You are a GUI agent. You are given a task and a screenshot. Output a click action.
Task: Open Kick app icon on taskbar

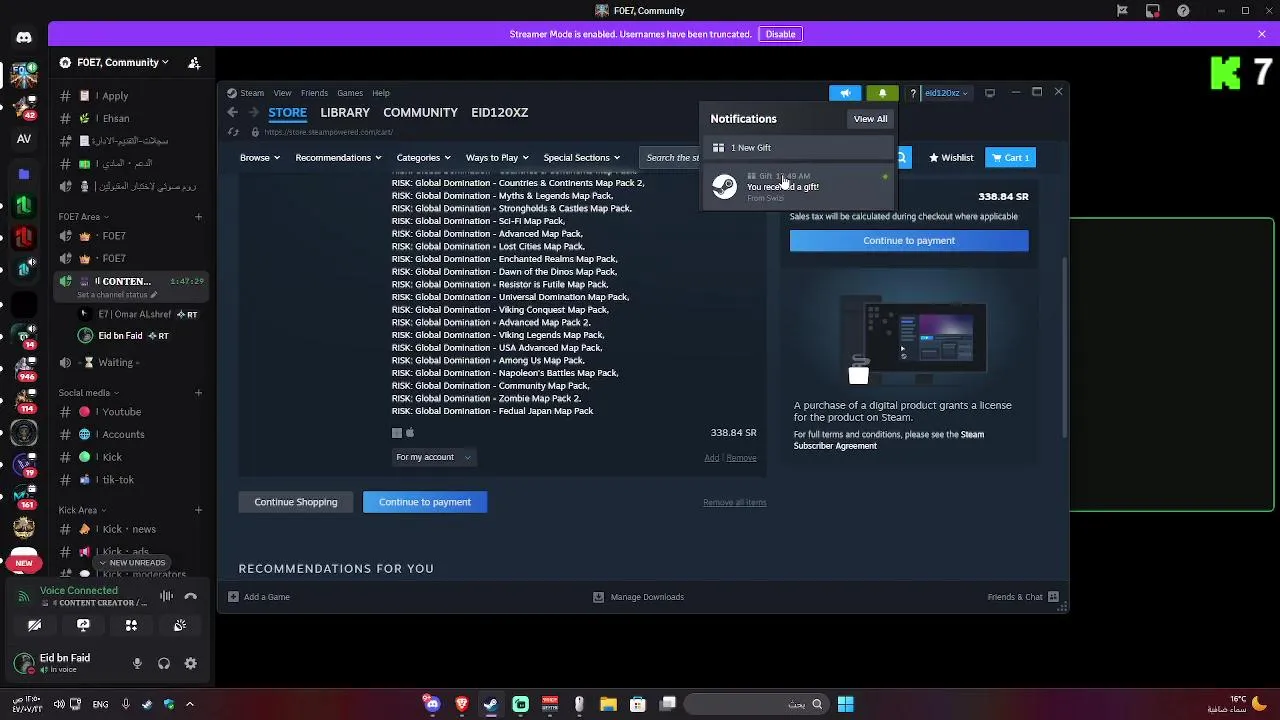(520, 704)
